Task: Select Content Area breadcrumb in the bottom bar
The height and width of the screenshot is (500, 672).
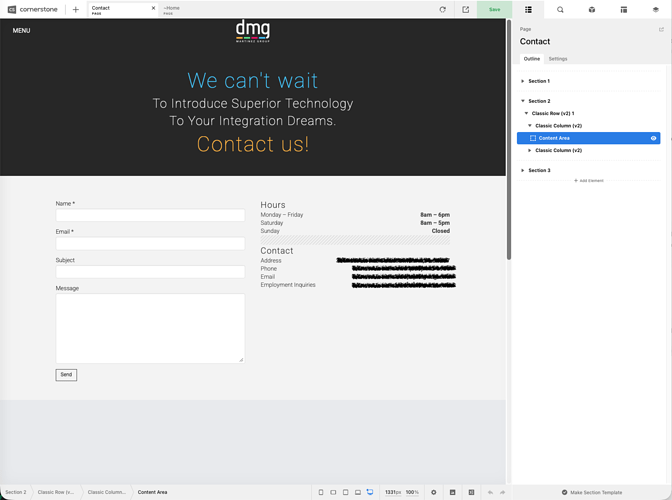Action: click(153, 492)
